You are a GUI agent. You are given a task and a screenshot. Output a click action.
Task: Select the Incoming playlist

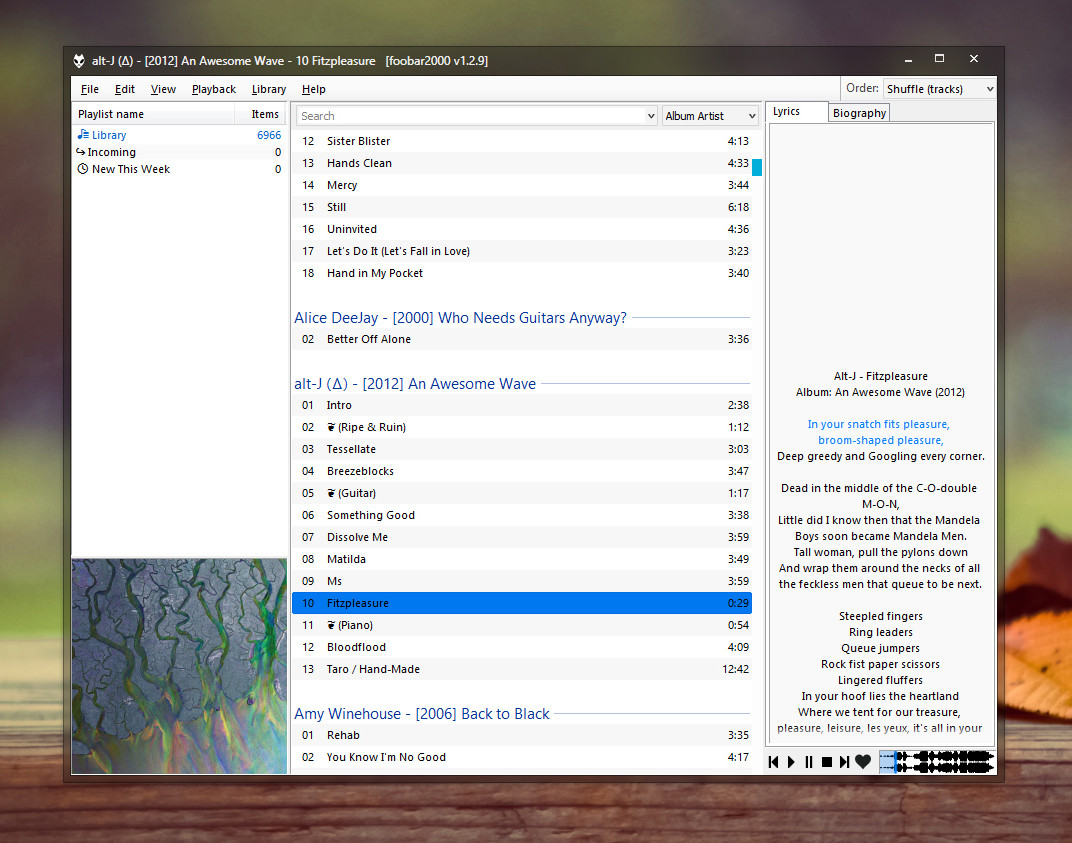179,152
